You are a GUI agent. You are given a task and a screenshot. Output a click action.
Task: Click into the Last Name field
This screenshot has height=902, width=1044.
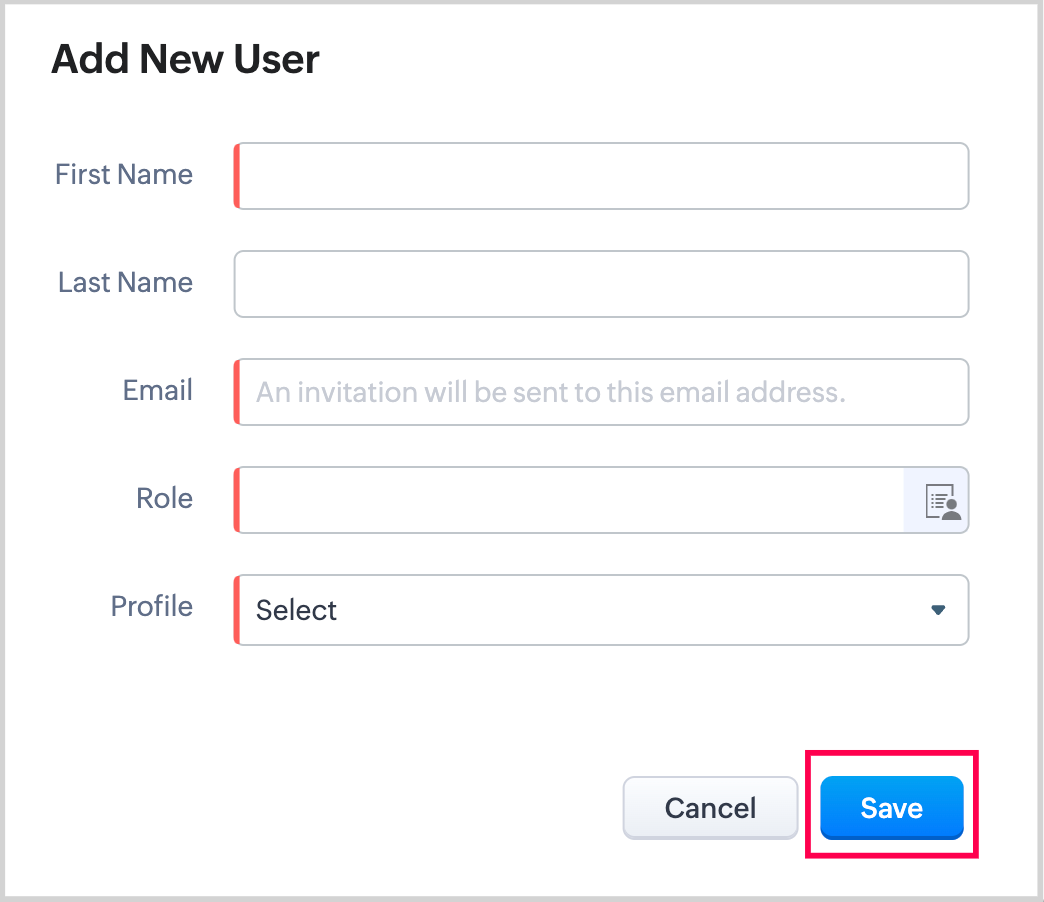[600, 284]
